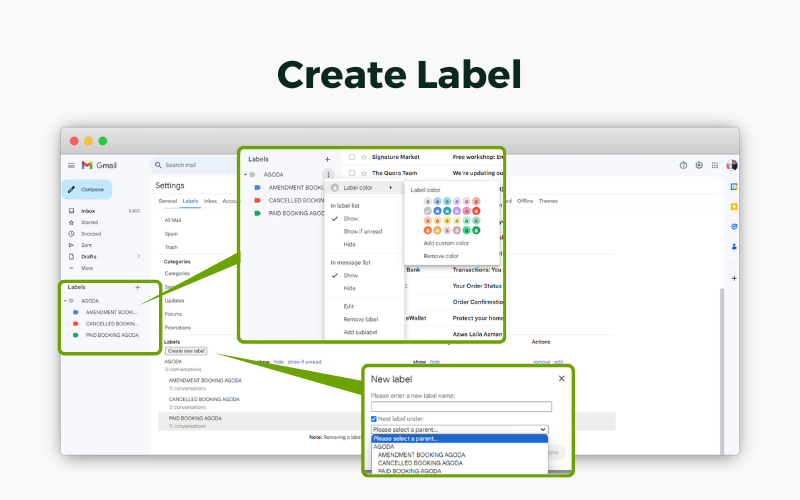Choose Remove label from the context menu

click(360, 319)
